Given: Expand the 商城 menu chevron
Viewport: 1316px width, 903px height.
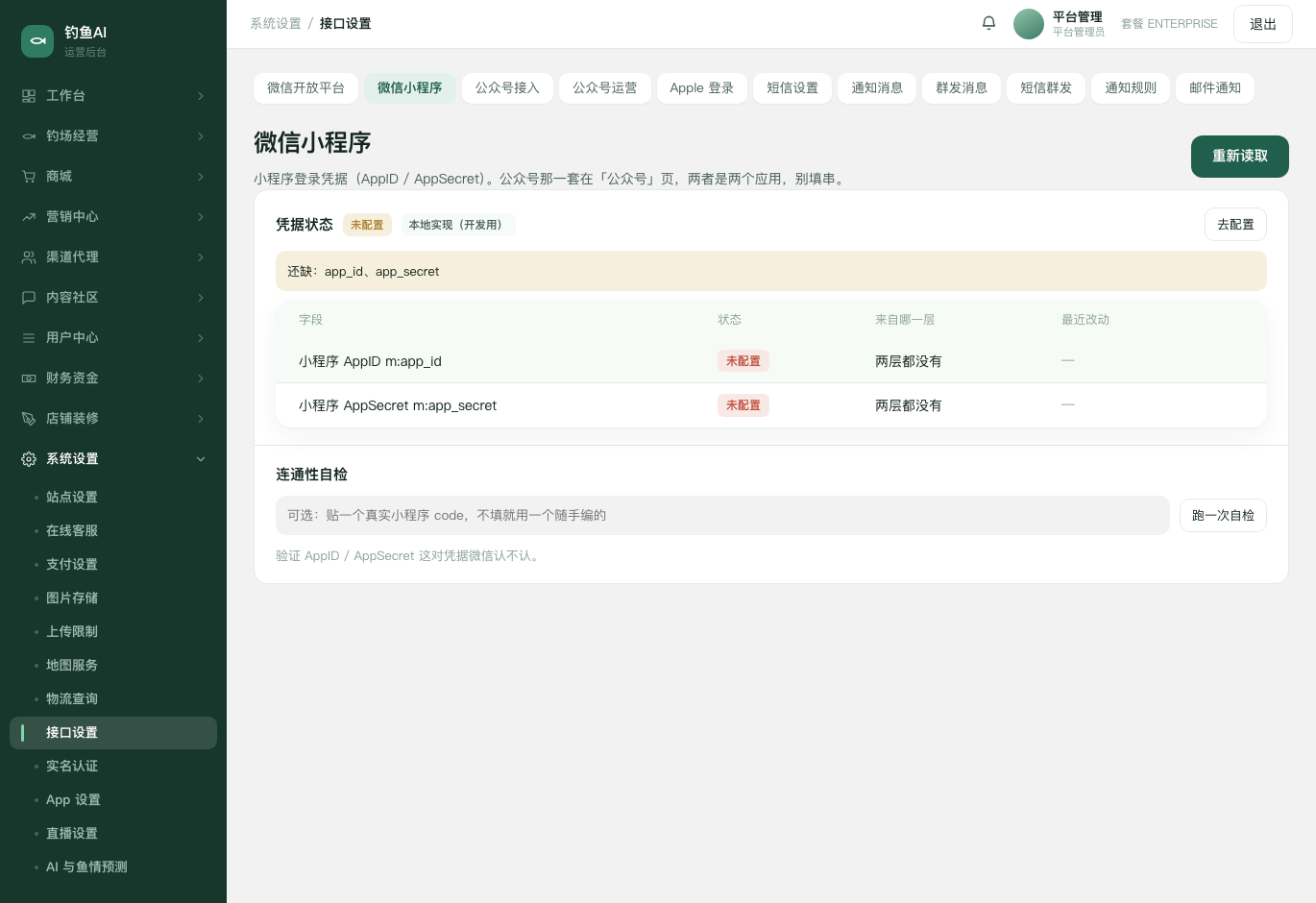Looking at the screenshot, I should pyautogui.click(x=201, y=177).
